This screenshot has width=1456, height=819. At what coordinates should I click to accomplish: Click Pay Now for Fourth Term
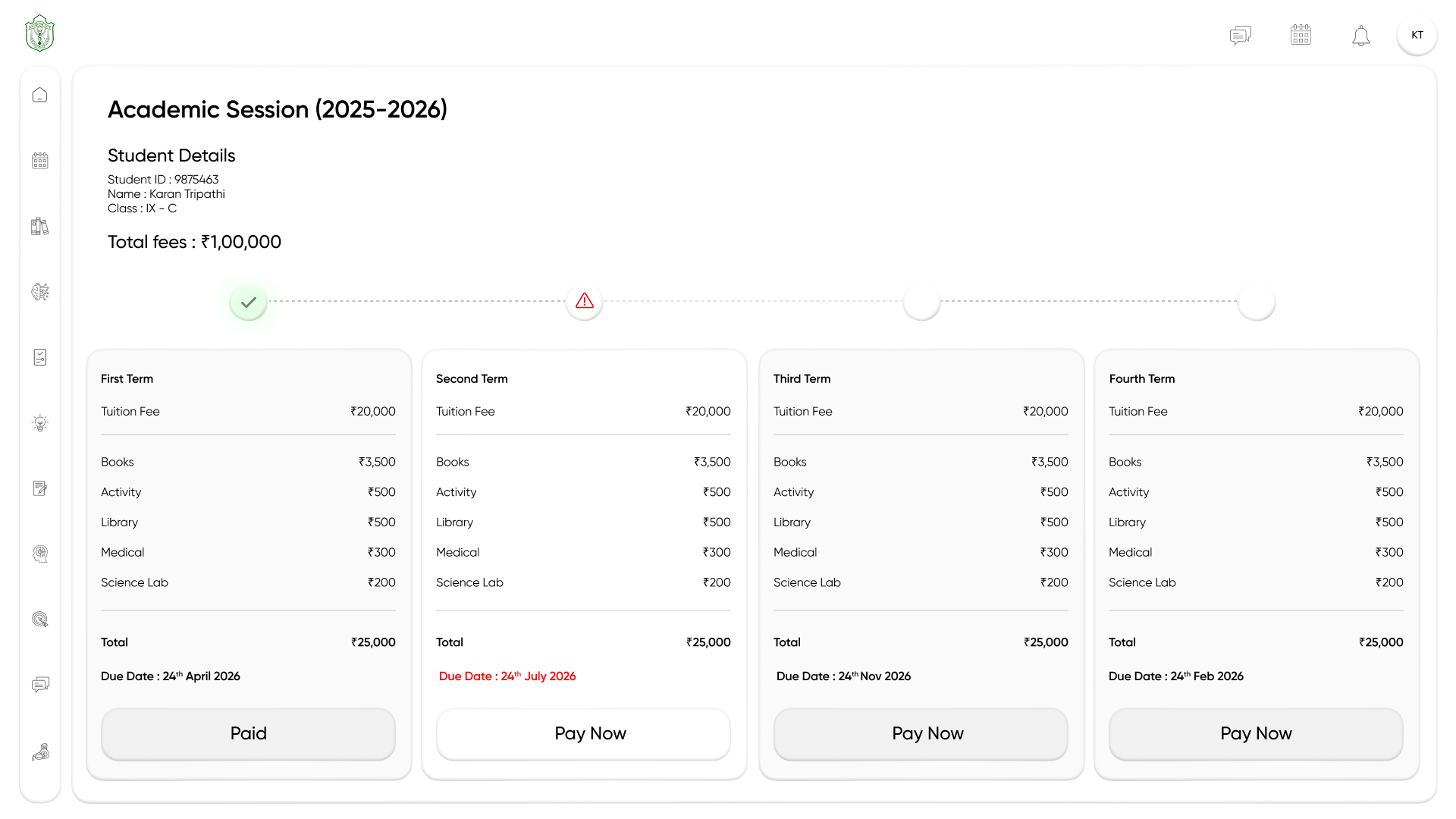click(x=1256, y=733)
